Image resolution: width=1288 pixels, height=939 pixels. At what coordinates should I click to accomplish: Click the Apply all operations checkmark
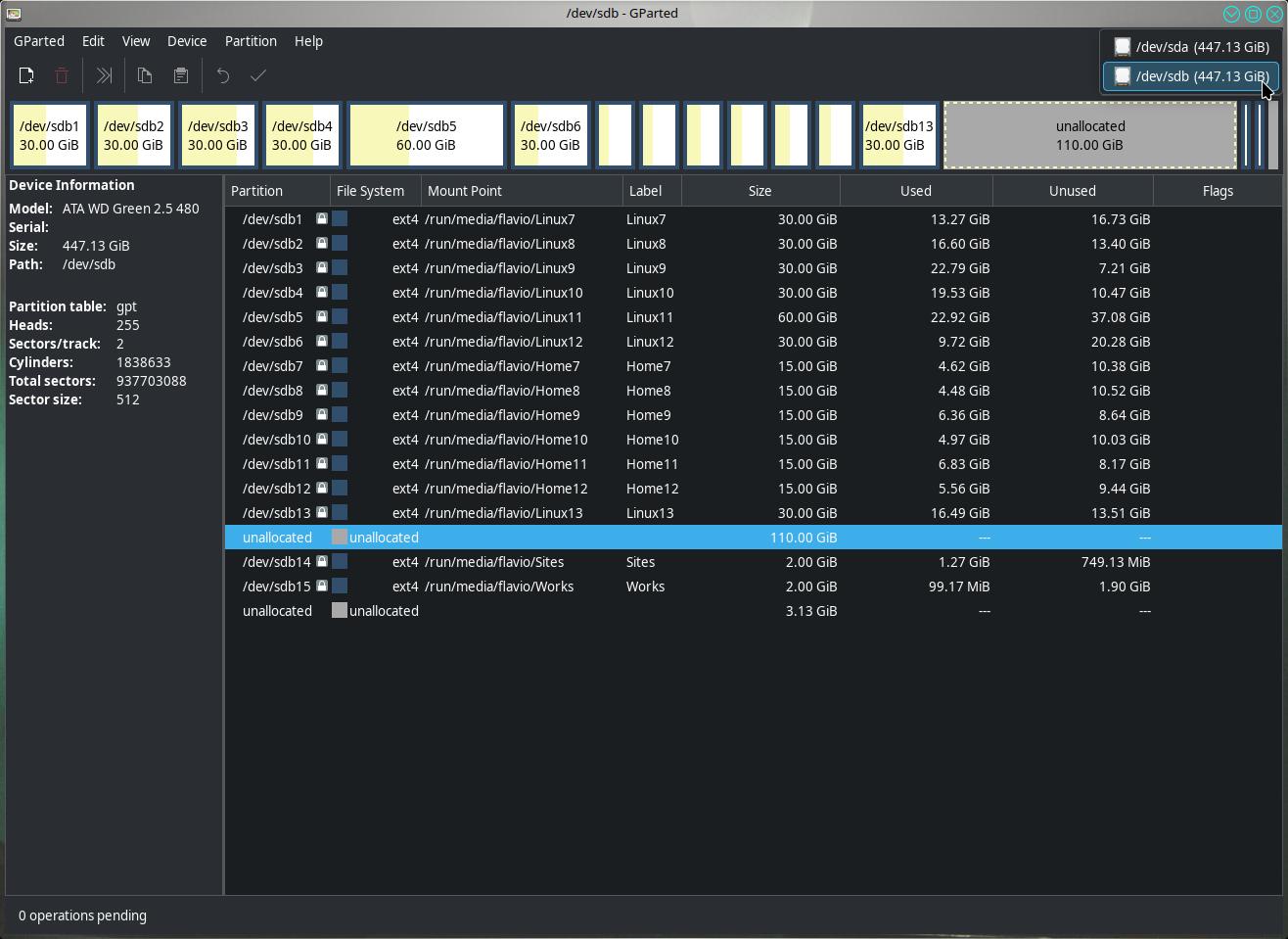[258, 75]
